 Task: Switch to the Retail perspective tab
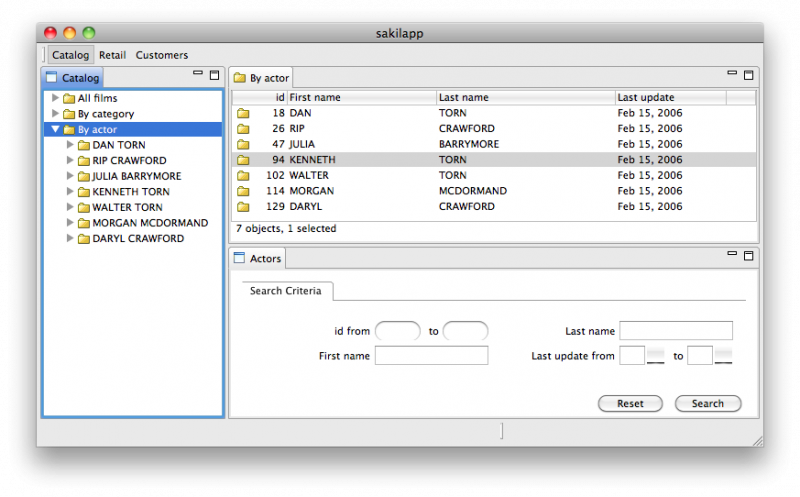[x=112, y=55]
